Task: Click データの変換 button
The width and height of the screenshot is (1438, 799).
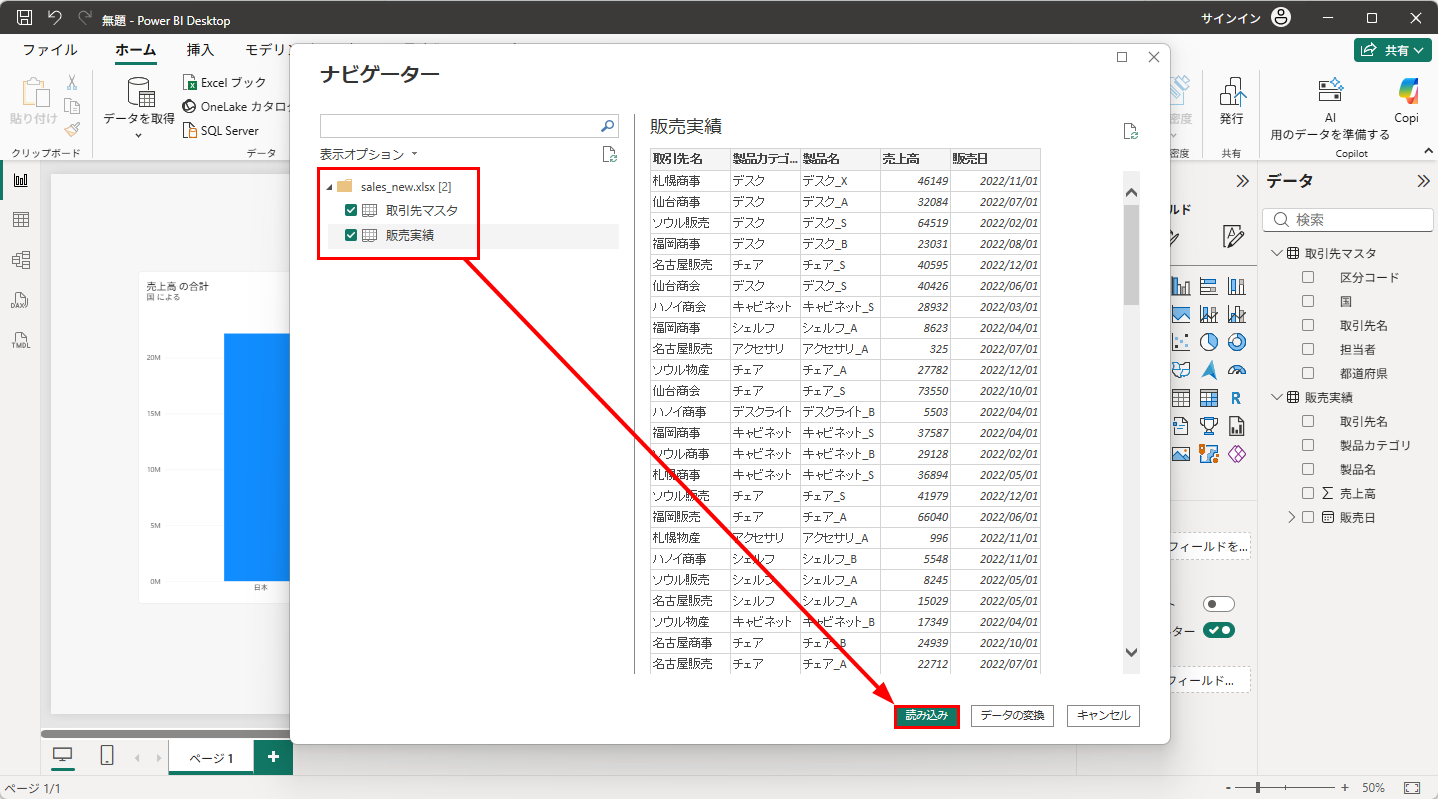Action: (x=1012, y=716)
